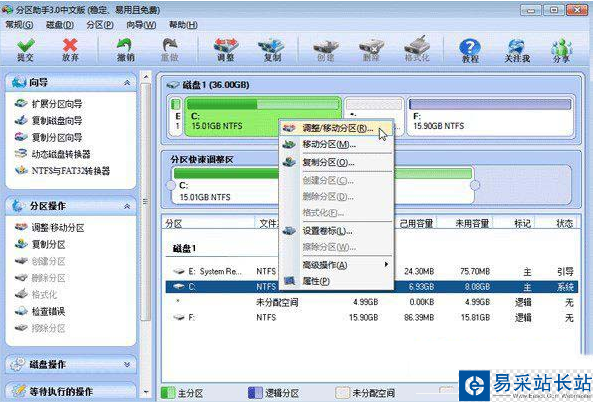Click the 格式化 (format) toolbar icon
The image size is (593, 402).
[x=417, y=45]
